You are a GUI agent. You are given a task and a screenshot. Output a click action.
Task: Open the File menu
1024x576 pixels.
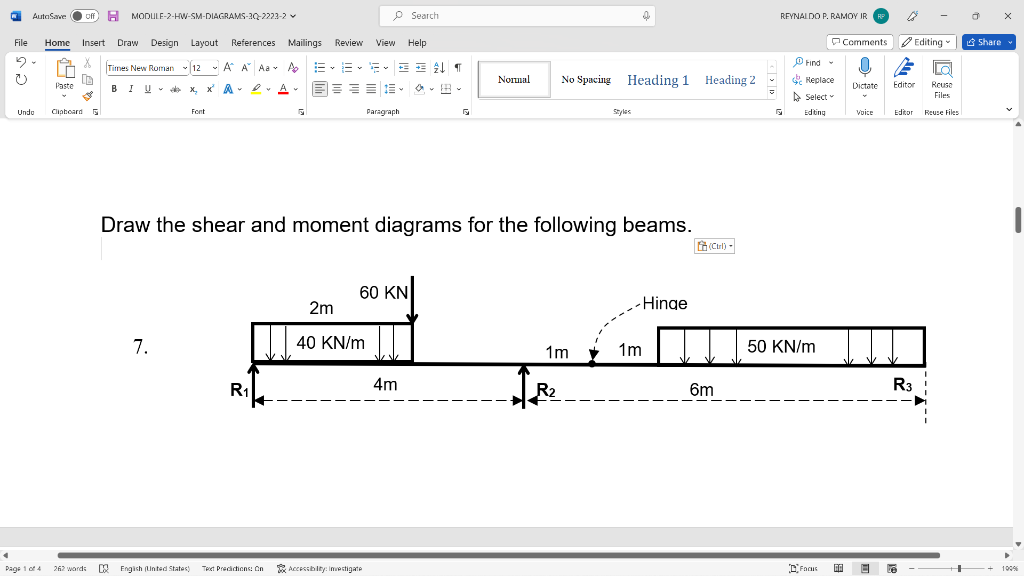click(21, 42)
